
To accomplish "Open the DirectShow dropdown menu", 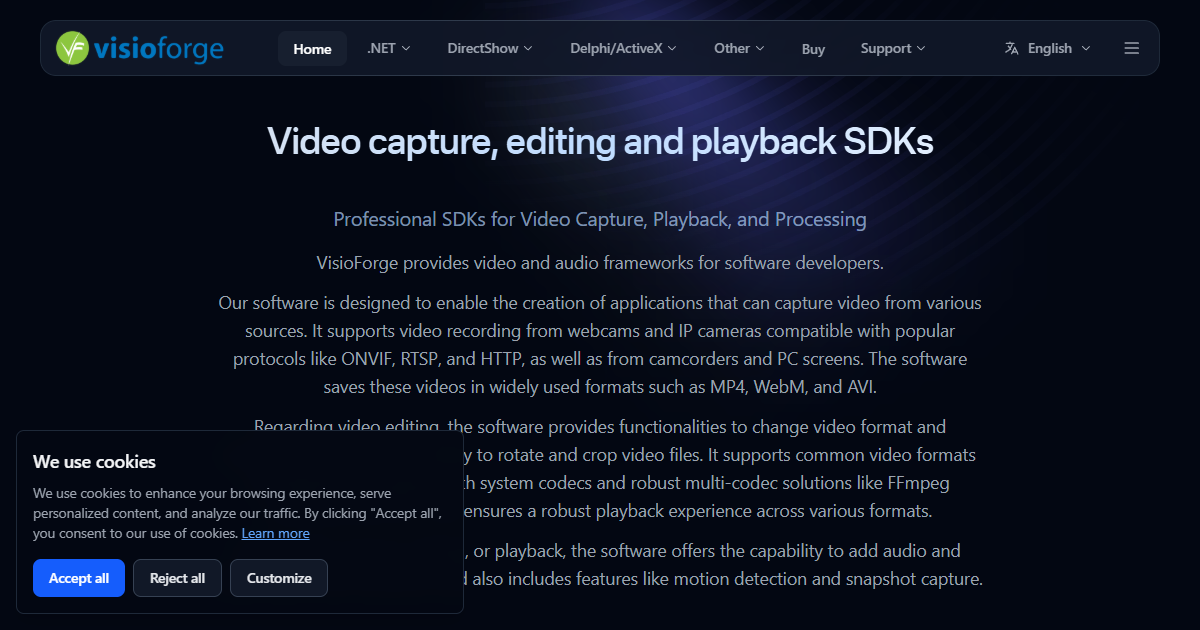I will click(489, 48).
